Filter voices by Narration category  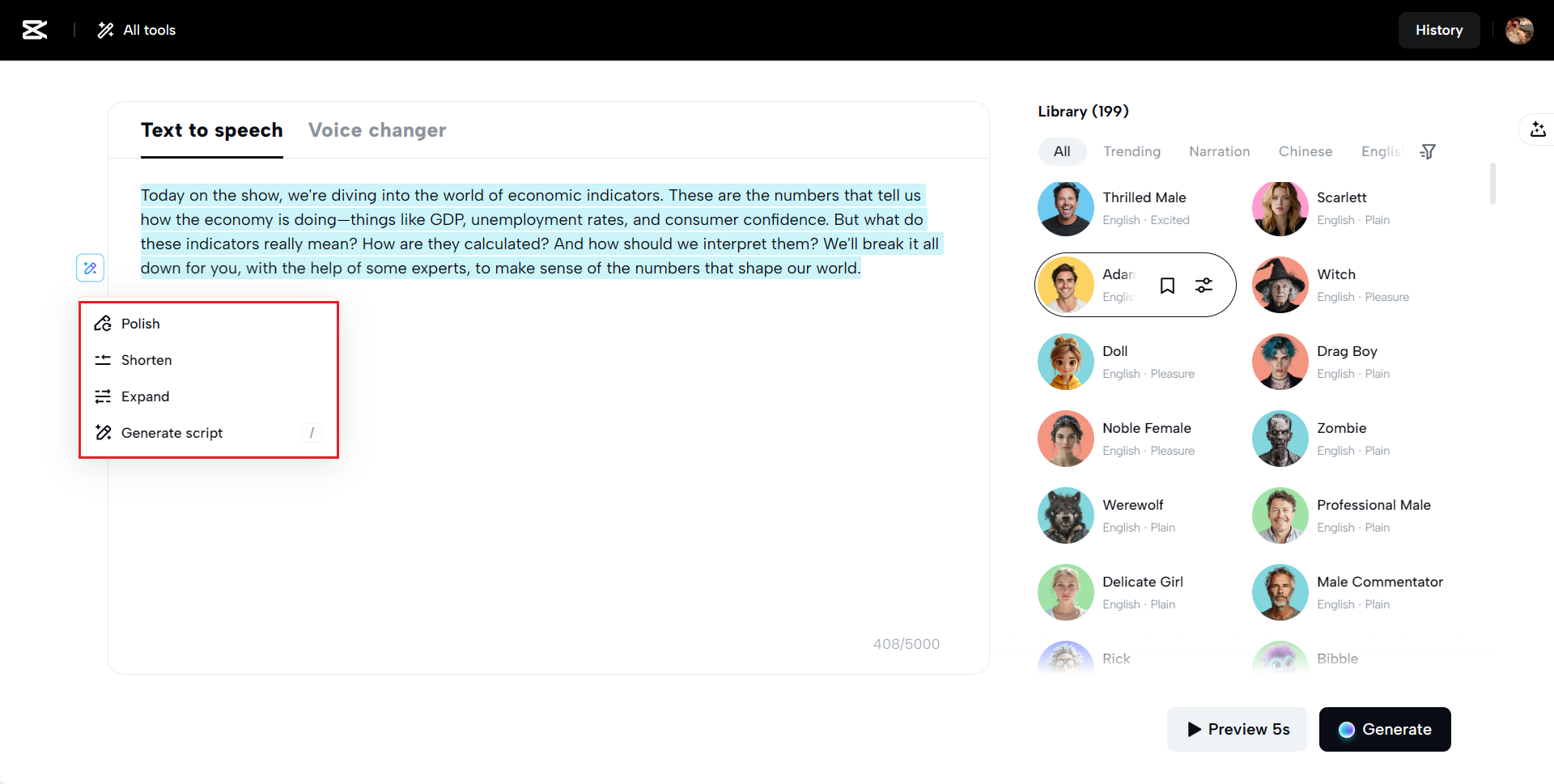pos(1219,151)
